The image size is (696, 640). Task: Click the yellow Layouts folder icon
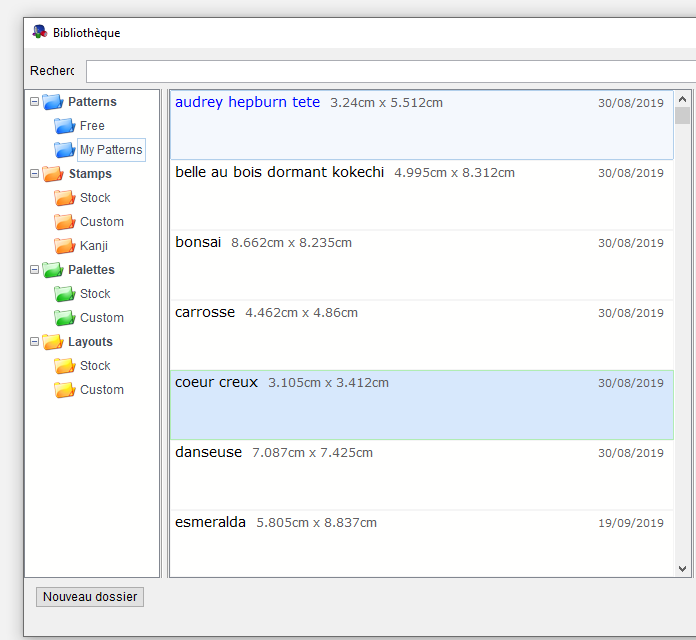(x=53, y=342)
